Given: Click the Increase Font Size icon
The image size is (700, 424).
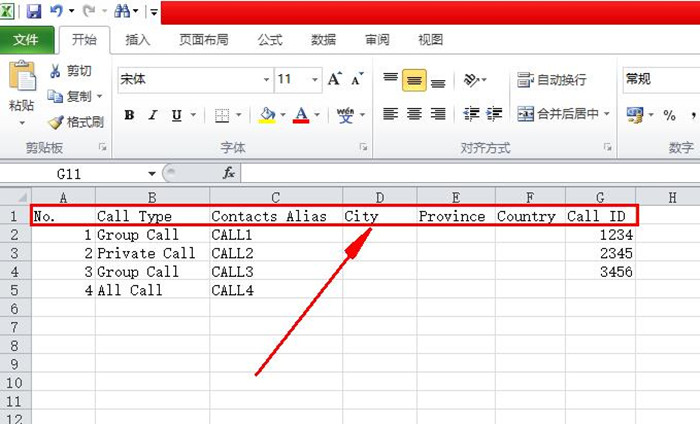Looking at the screenshot, I should (x=334, y=79).
